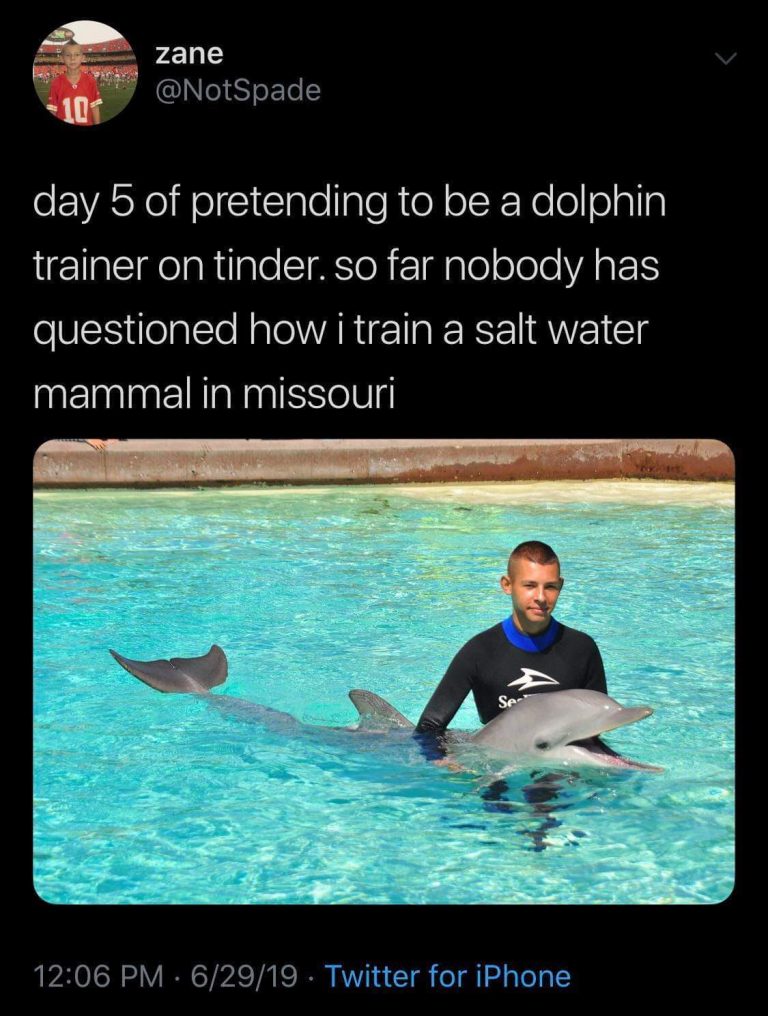The width and height of the screenshot is (768, 1016).
Task: Click the Twitter for iPhone source link
Action: click(x=447, y=976)
